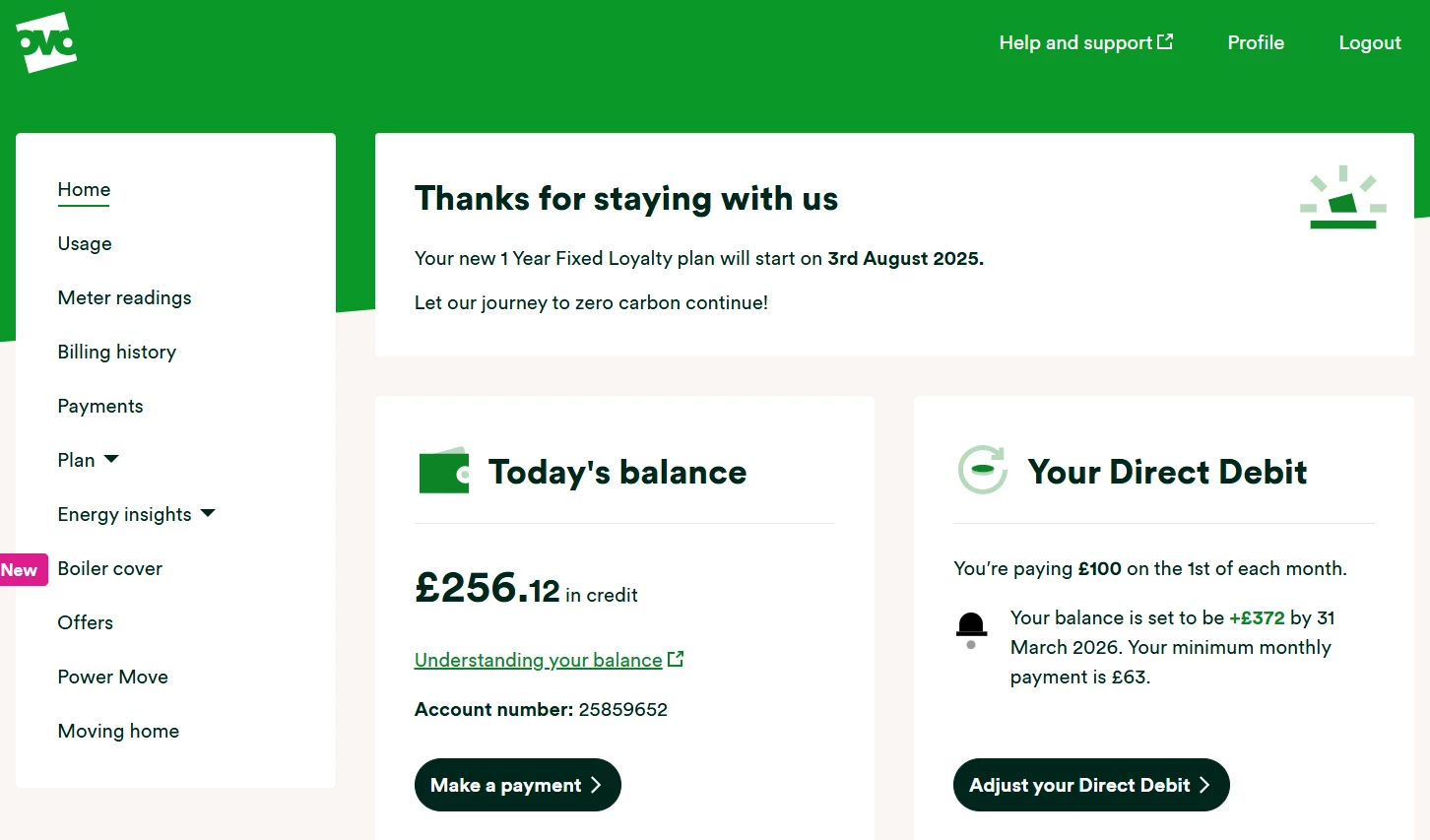
Task: Click the Direct Debit refresh circle icon
Action: coord(982,470)
